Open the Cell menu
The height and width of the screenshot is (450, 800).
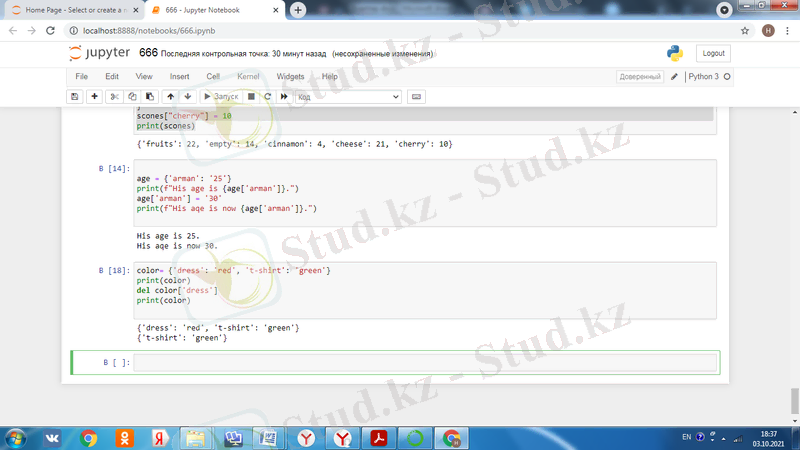pyautogui.click(x=213, y=77)
